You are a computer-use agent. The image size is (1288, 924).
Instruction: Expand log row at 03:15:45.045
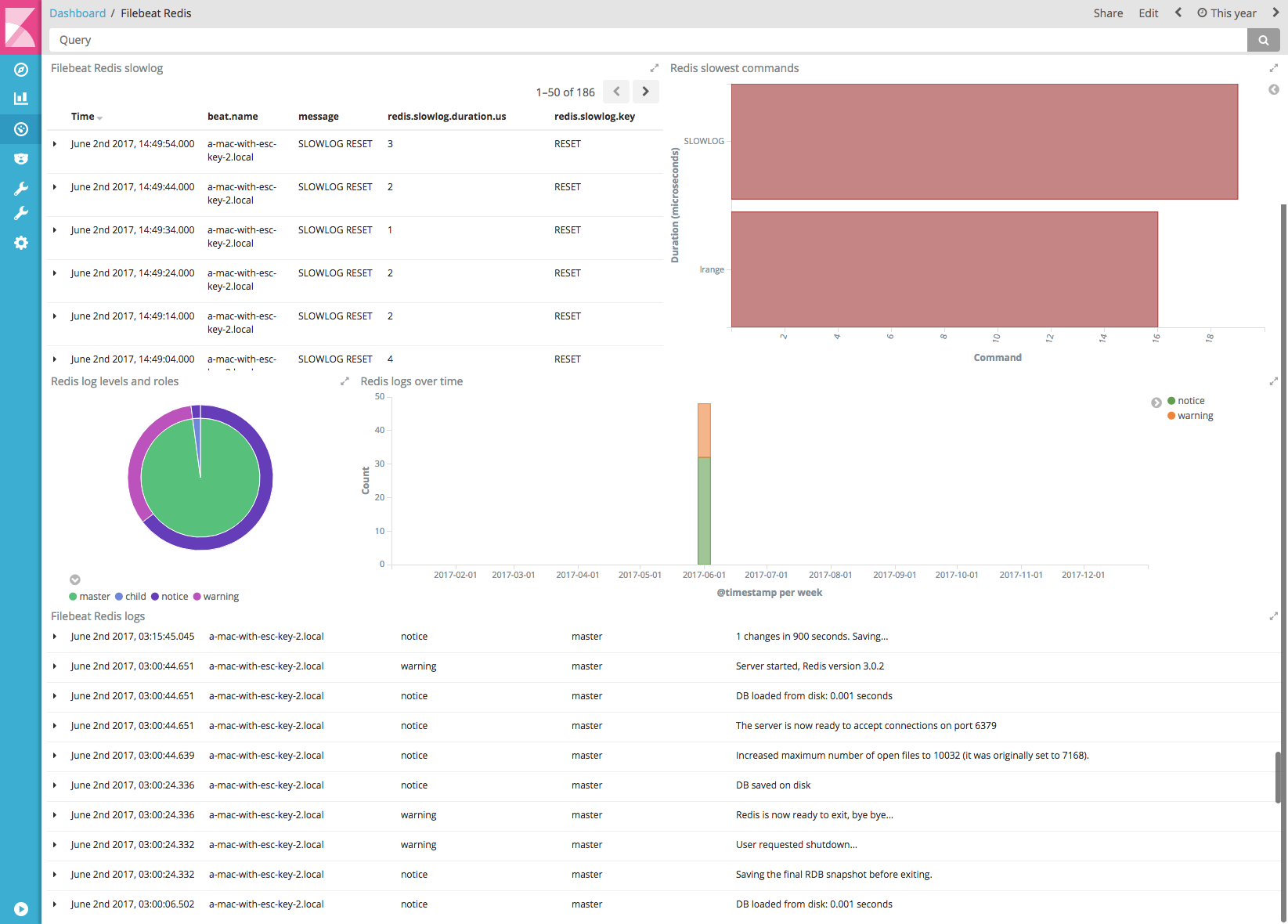pos(55,637)
